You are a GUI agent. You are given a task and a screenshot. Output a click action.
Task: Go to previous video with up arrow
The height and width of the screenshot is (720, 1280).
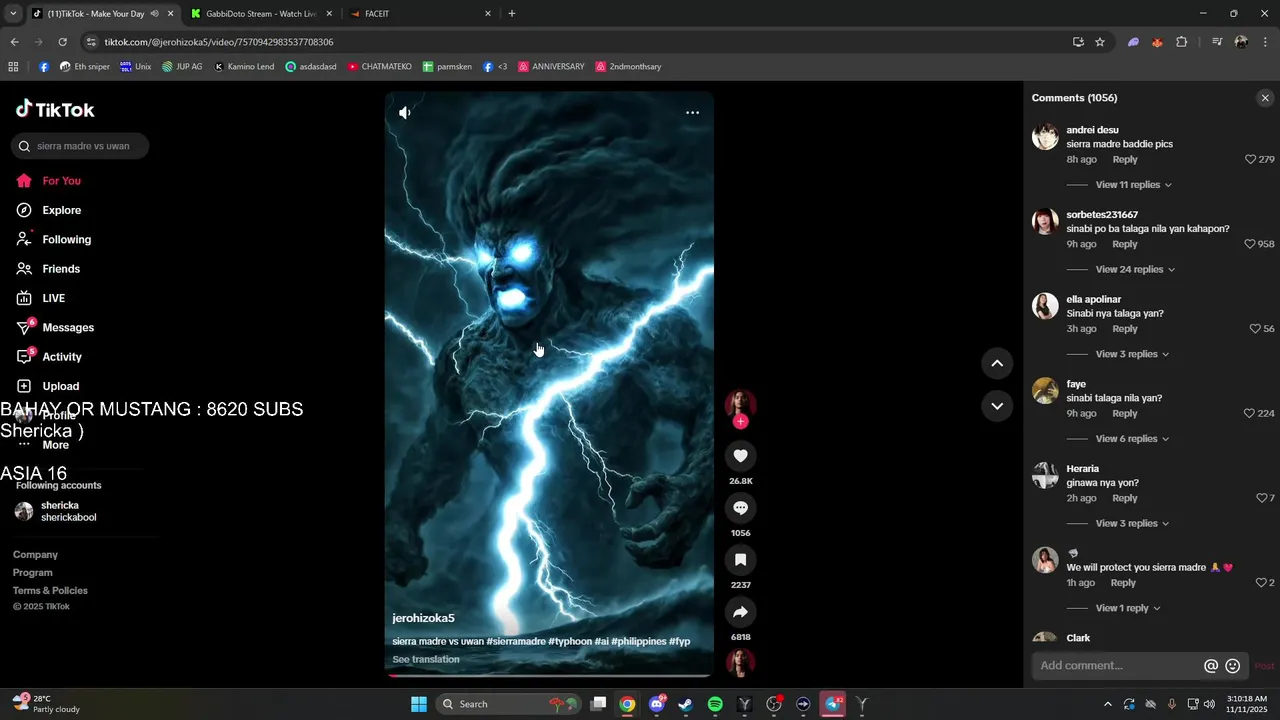(997, 363)
